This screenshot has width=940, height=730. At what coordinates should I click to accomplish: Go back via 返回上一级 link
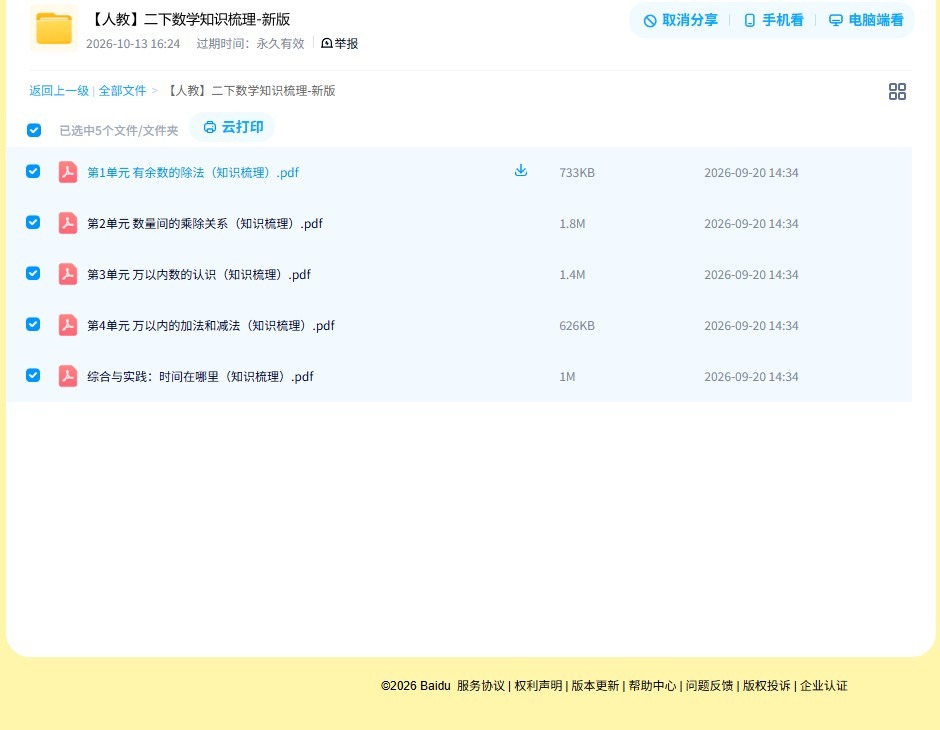click(x=59, y=91)
